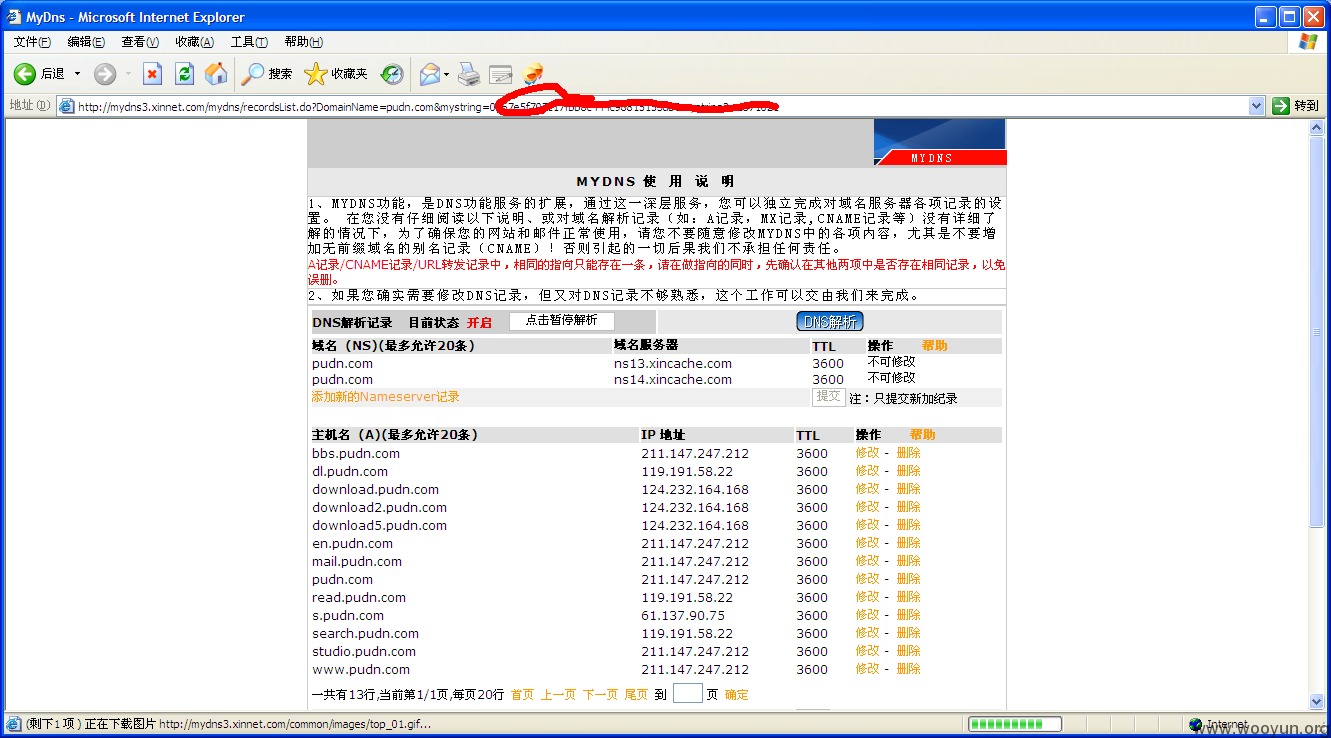Screen dimensions: 1331x738
Task: Click the Internet zone icon in status bar
Action: click(1196, 725)
